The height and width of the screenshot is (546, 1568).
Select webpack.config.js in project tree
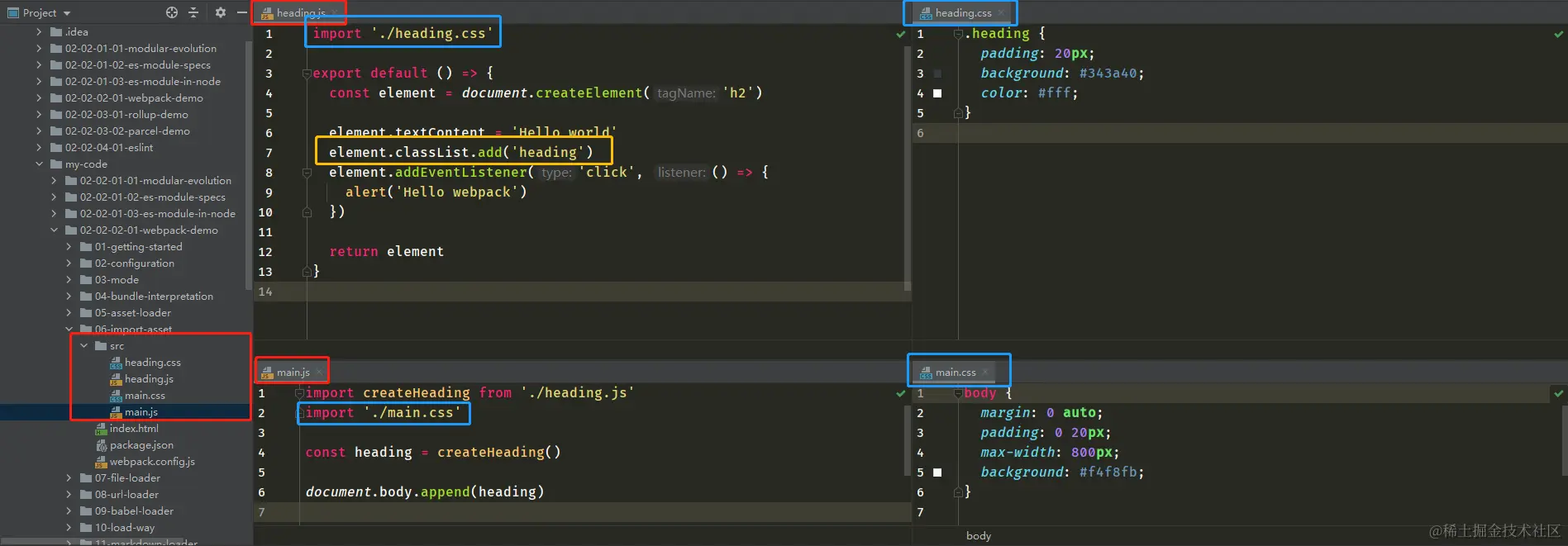[152, 462]
